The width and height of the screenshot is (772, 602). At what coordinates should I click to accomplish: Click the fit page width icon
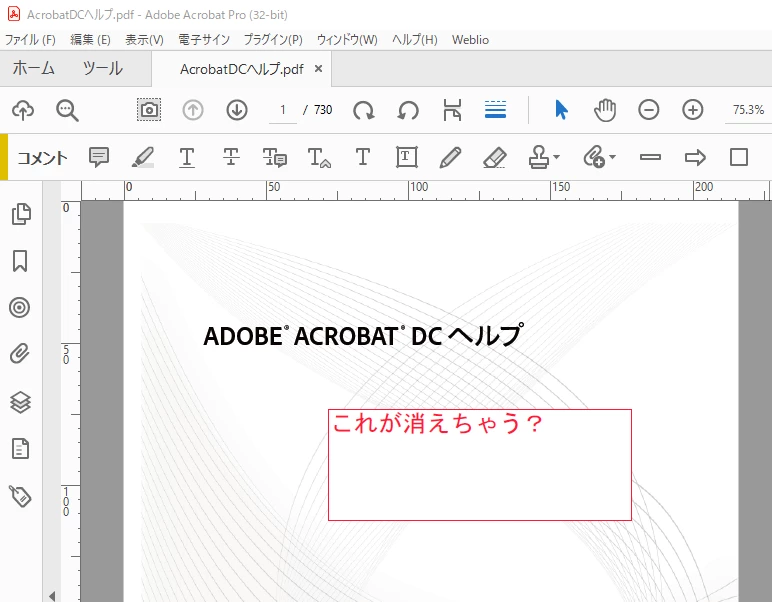[452, 110]
